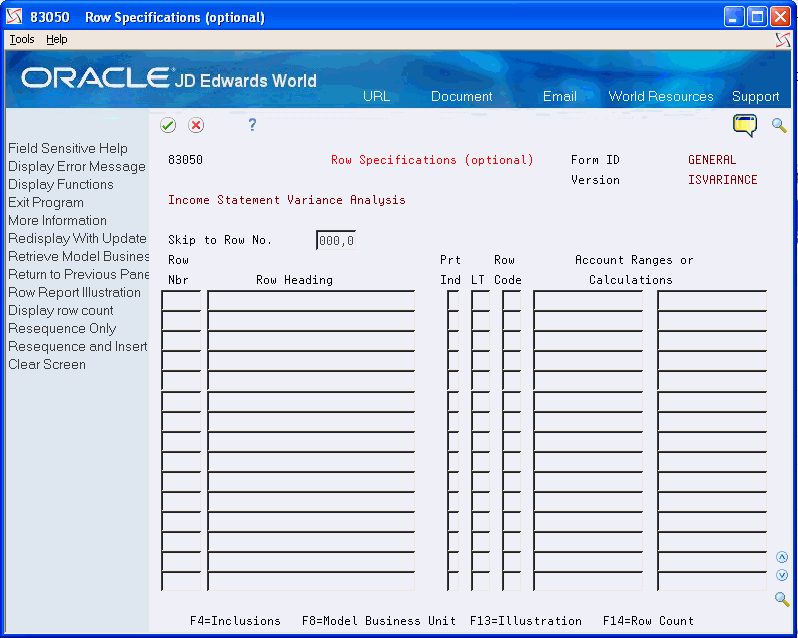Screen dimensions: 798x638
Task: Click the last Row Heading input field
Action: tap(311, 582)
